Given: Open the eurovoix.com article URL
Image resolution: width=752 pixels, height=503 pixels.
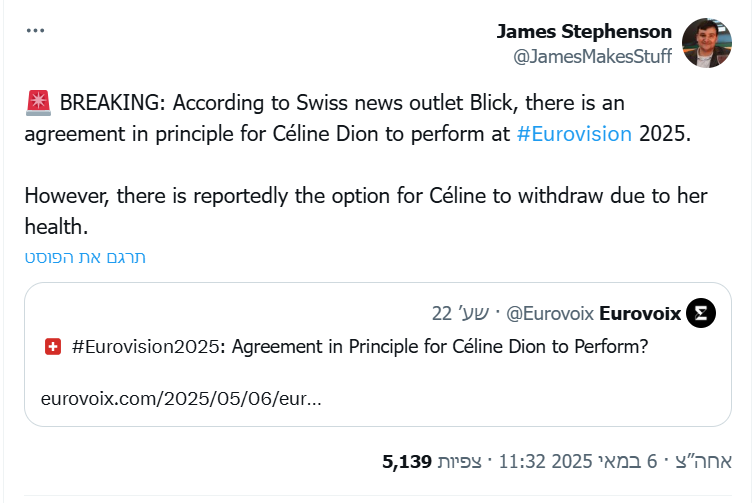Looking at the screenshot, I should pyautogui.click(x=181, y=398).
